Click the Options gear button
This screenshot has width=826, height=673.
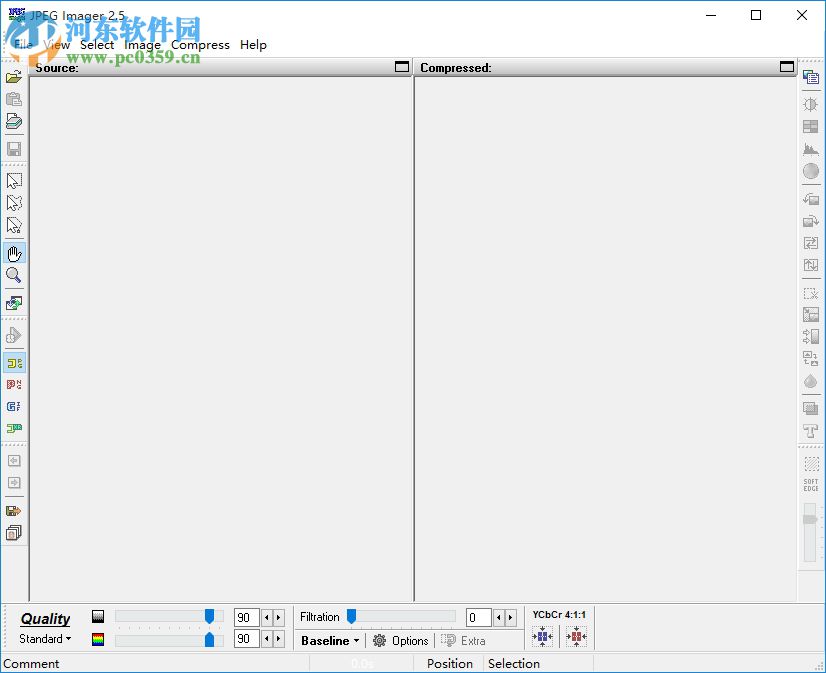pyautogui.click(x=401, y=641)
